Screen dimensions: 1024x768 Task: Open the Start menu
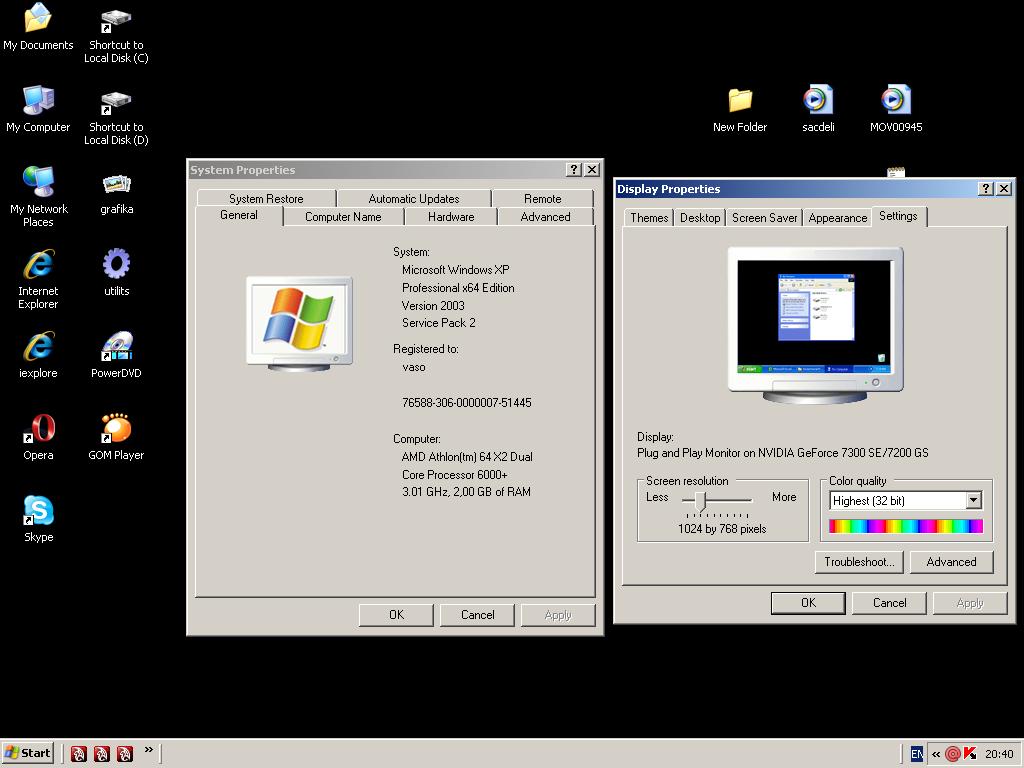click(27, 754)
